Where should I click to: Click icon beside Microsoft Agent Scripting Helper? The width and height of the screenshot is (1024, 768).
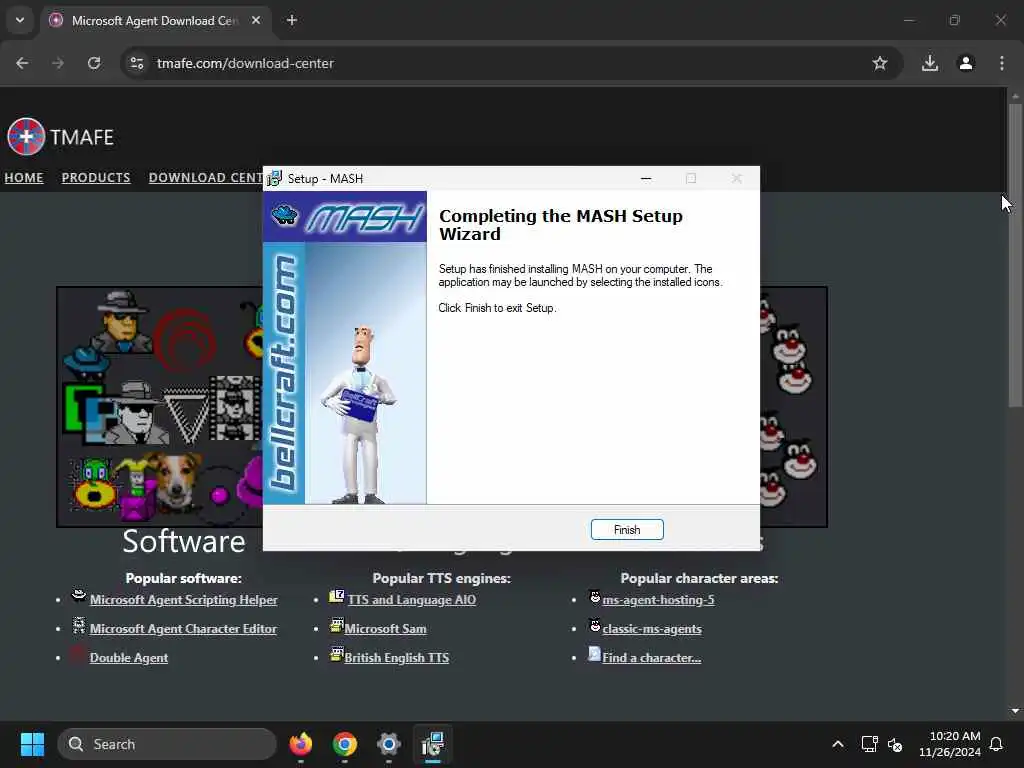78,595
